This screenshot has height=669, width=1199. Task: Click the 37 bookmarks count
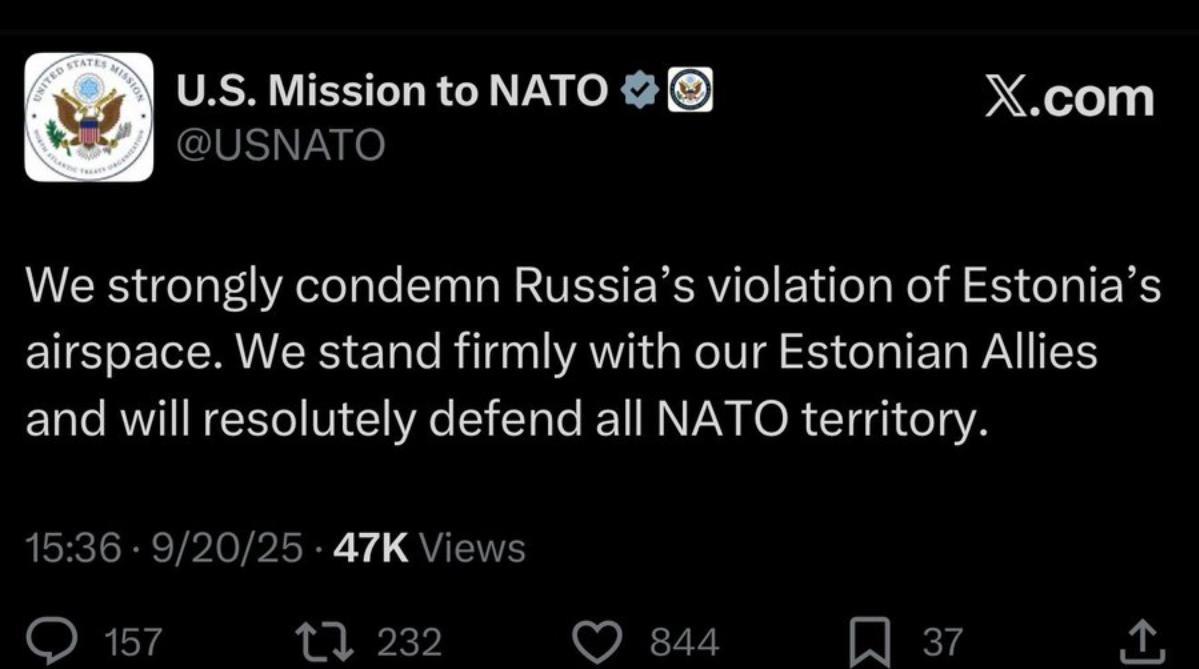pos(941,641)
